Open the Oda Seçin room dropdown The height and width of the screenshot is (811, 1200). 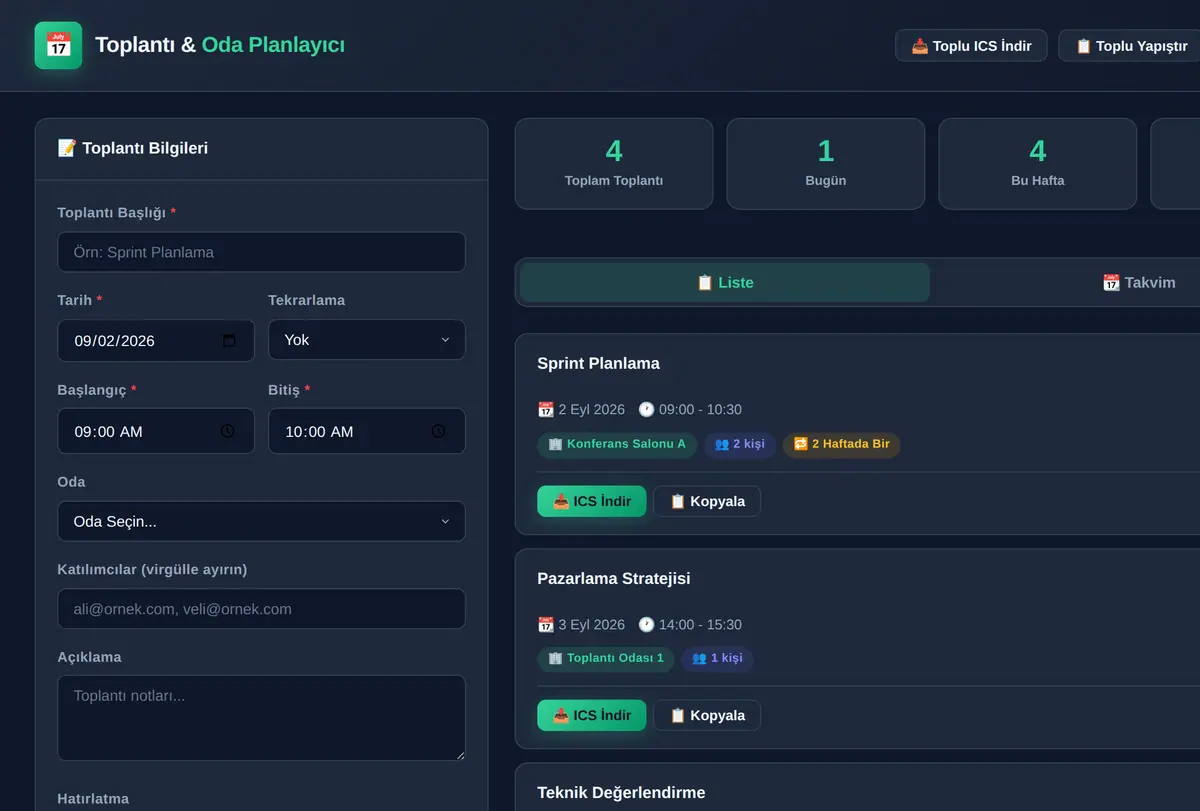point(261,521)
